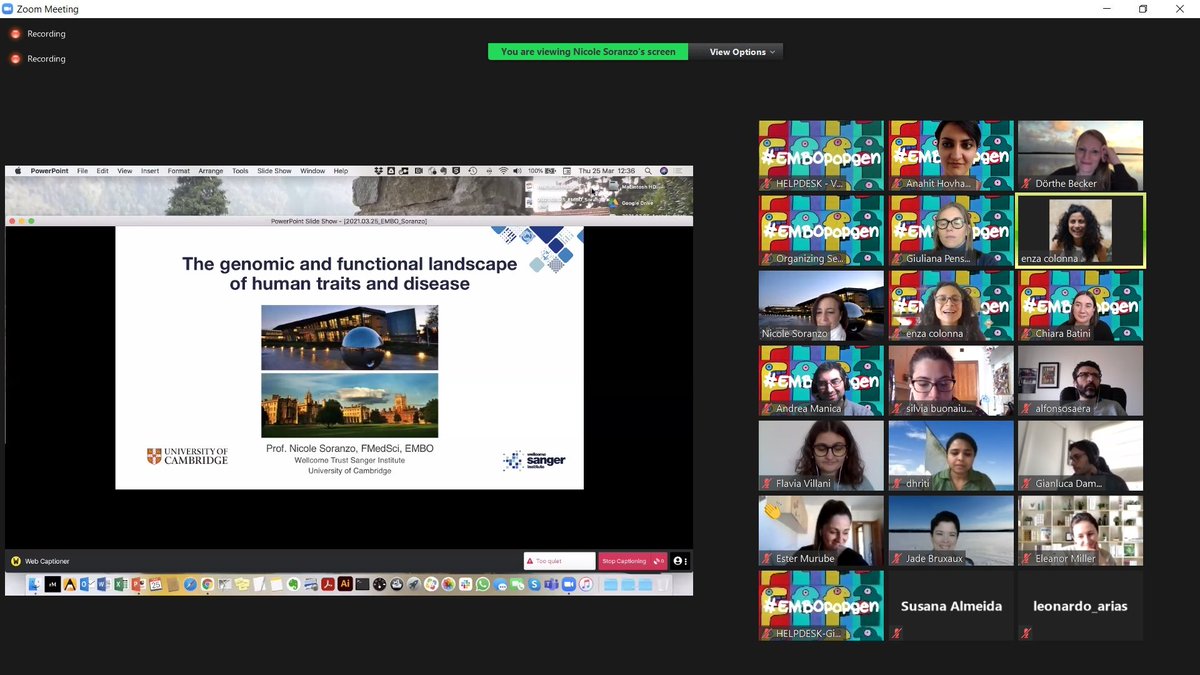Select Jade Bruxaux's video tile
The width and height of the screenshot is (1200, 675).
[x=951, y=530]
